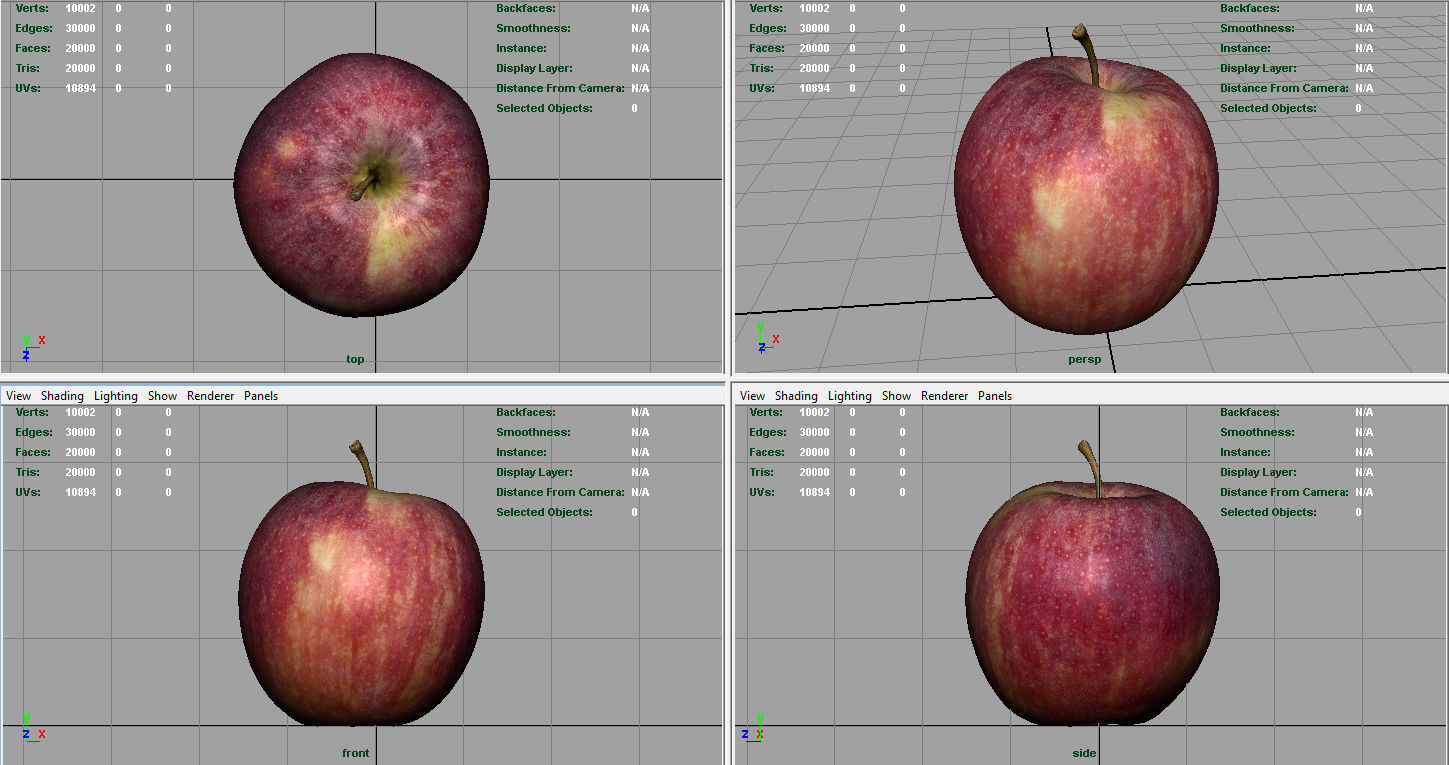The image size is (1449, 765).
Task: Open the Show menu in the front panel
Action: pos(162,396)
